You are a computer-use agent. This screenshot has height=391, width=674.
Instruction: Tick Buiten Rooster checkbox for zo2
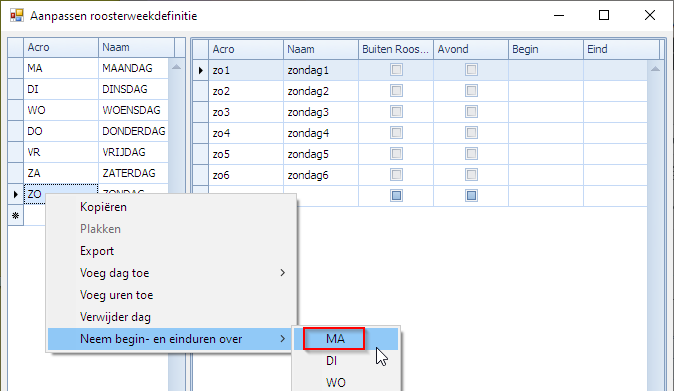coord(396,91)
